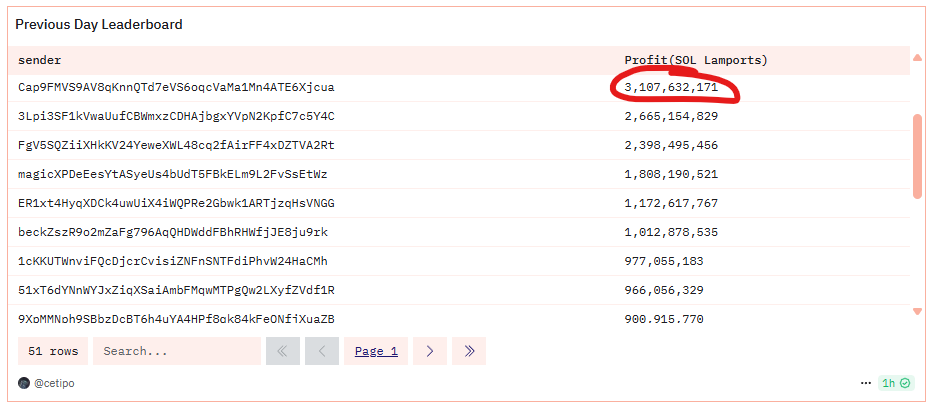Go to the next page arrow
The image size is (929, 403).
430,351
